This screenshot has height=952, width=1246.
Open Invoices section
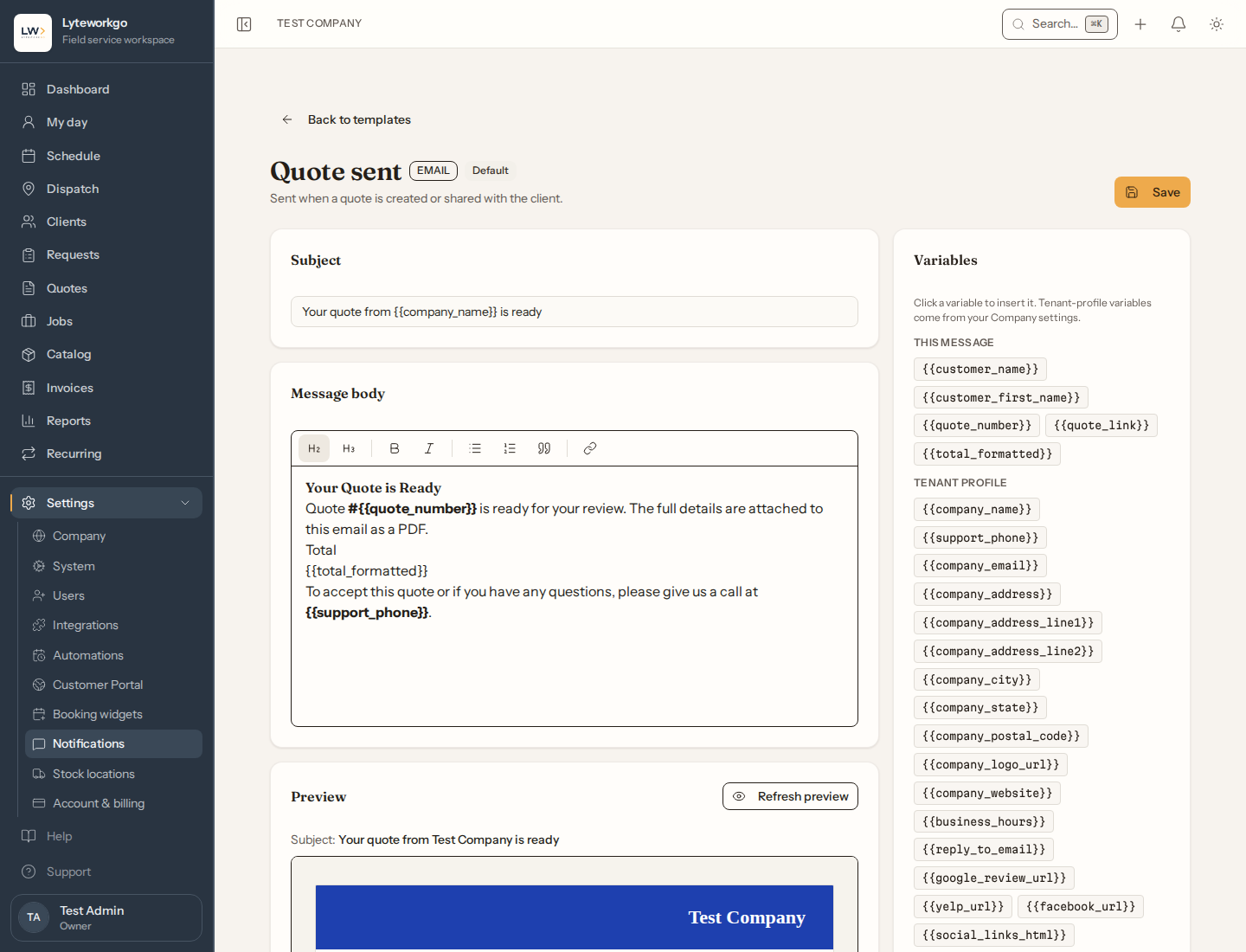pos(107,388)
